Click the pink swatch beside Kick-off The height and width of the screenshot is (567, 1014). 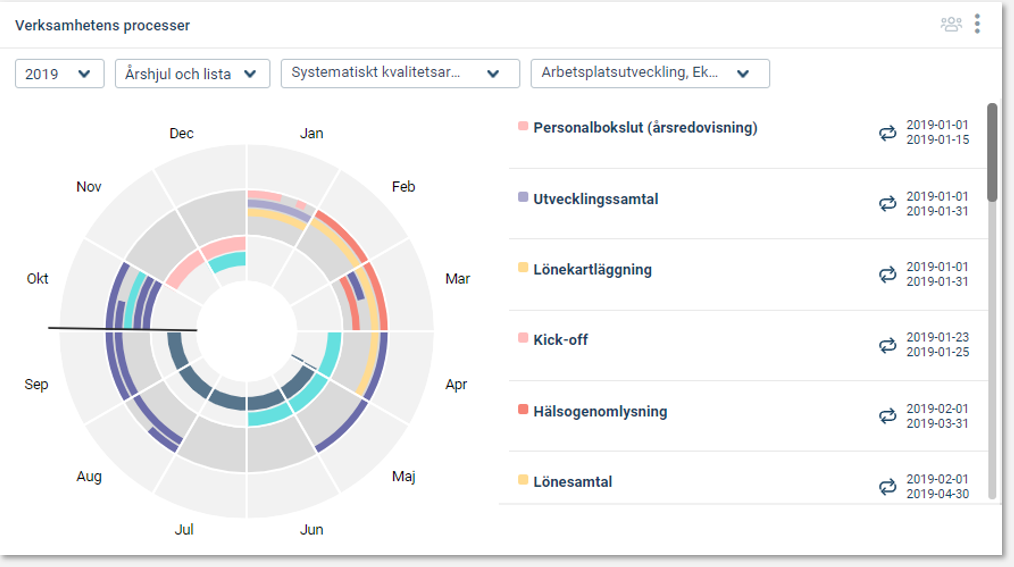click(523, 337)
